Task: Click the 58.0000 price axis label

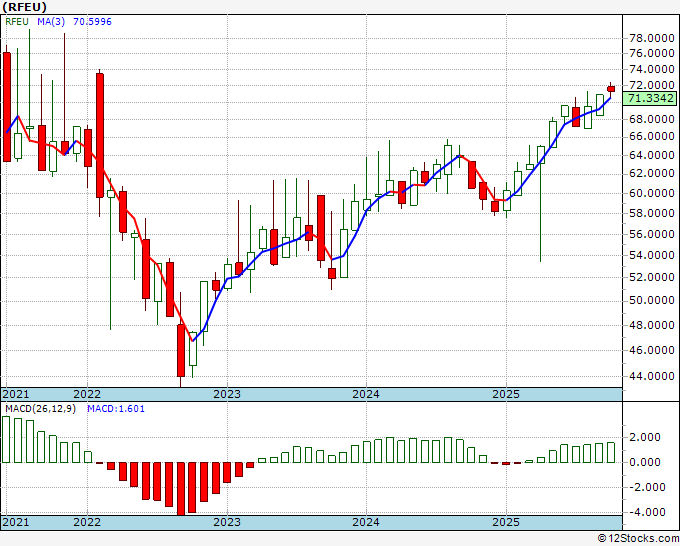Action: (x=651, y=213)
